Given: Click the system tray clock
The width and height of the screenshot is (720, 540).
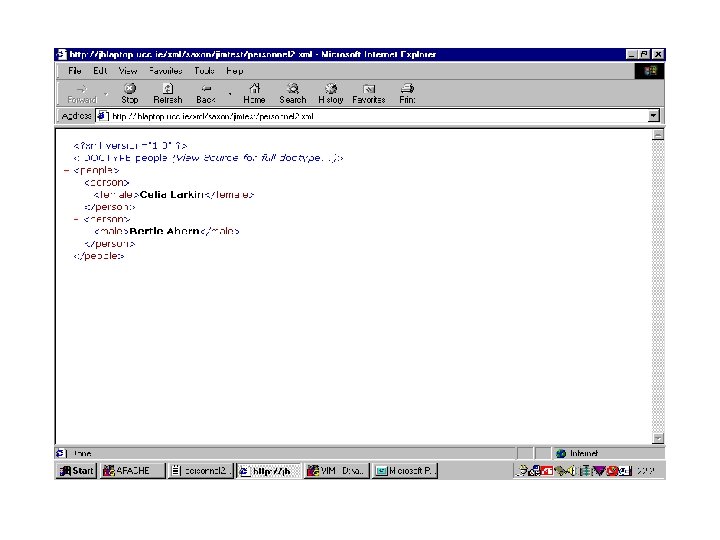Looking at the screenshot, I should pos(646,471).
